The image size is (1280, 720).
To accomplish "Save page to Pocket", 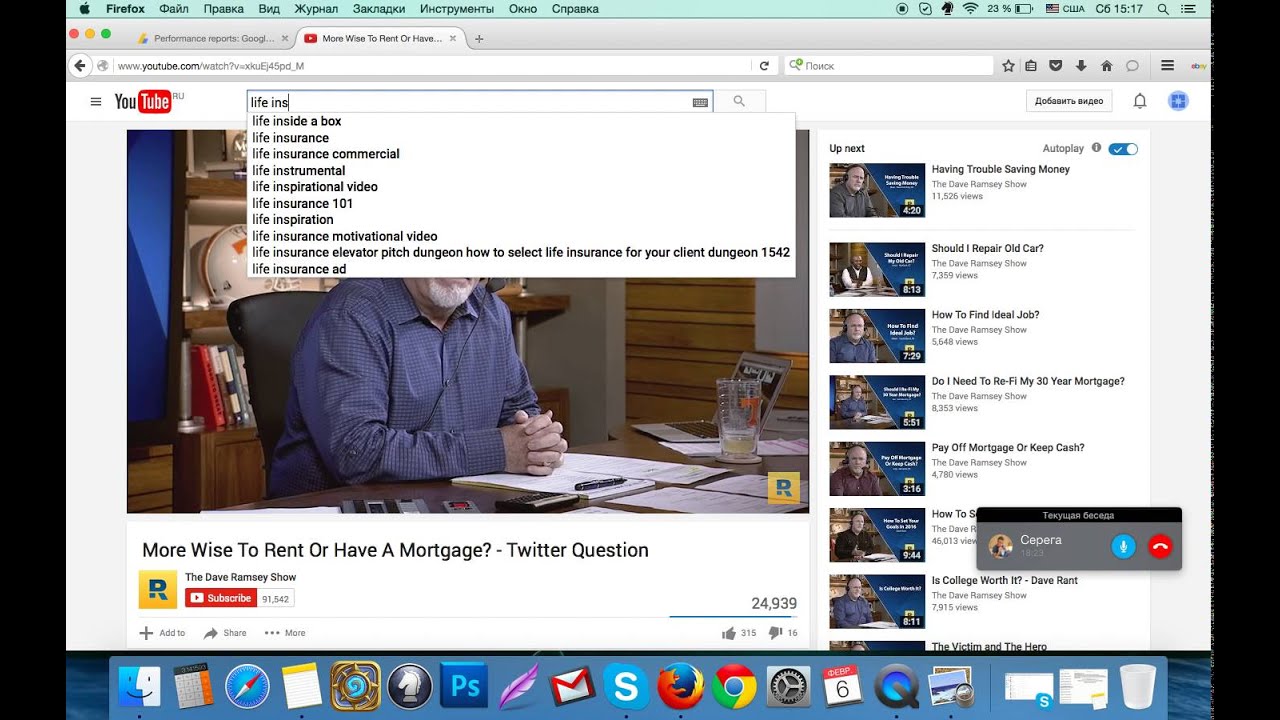I will 1055,66.
